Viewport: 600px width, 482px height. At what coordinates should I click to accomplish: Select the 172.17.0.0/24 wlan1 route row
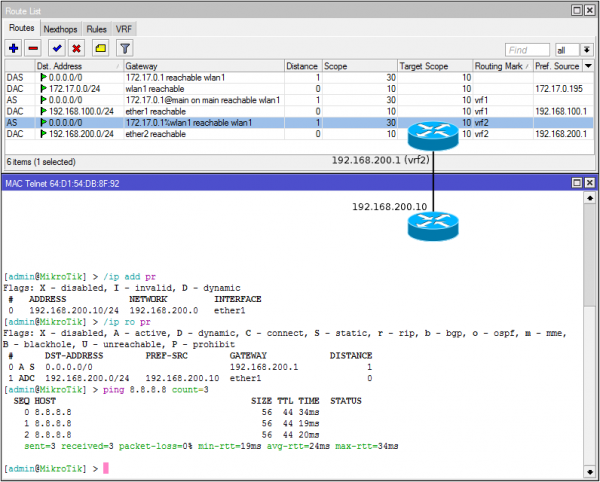point(299,89)
